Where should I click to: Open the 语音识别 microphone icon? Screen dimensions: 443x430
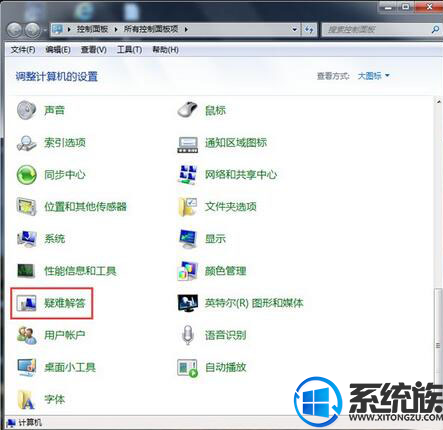point(188,335)
